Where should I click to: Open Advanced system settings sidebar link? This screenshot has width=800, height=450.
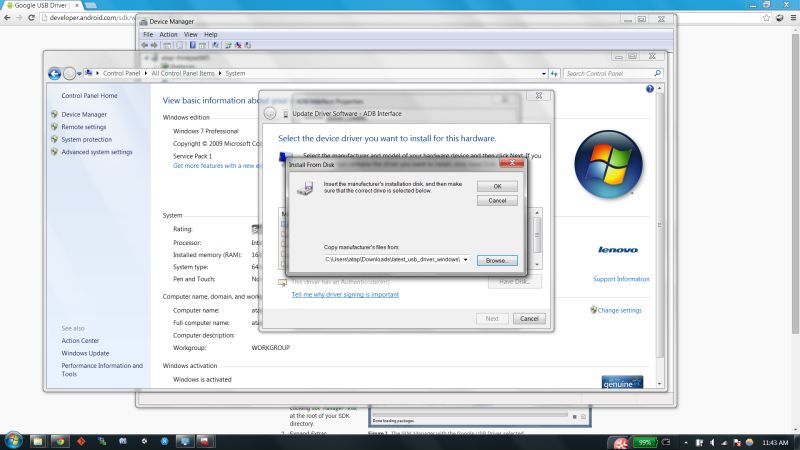(x=97, y=152)
